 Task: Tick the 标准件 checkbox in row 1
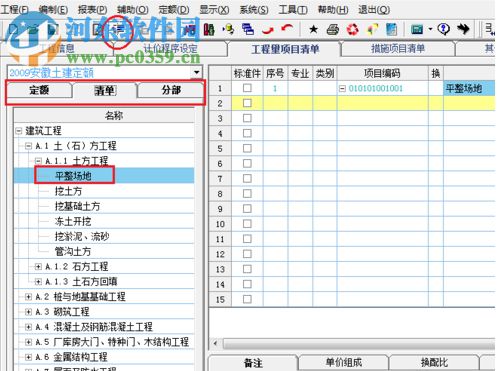click(x=247, y=88)
